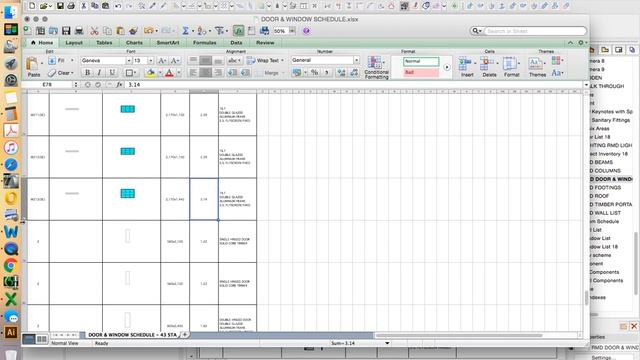Open the font size 13 dropdown
Viewport: 640px width, 360px height.
151,60
